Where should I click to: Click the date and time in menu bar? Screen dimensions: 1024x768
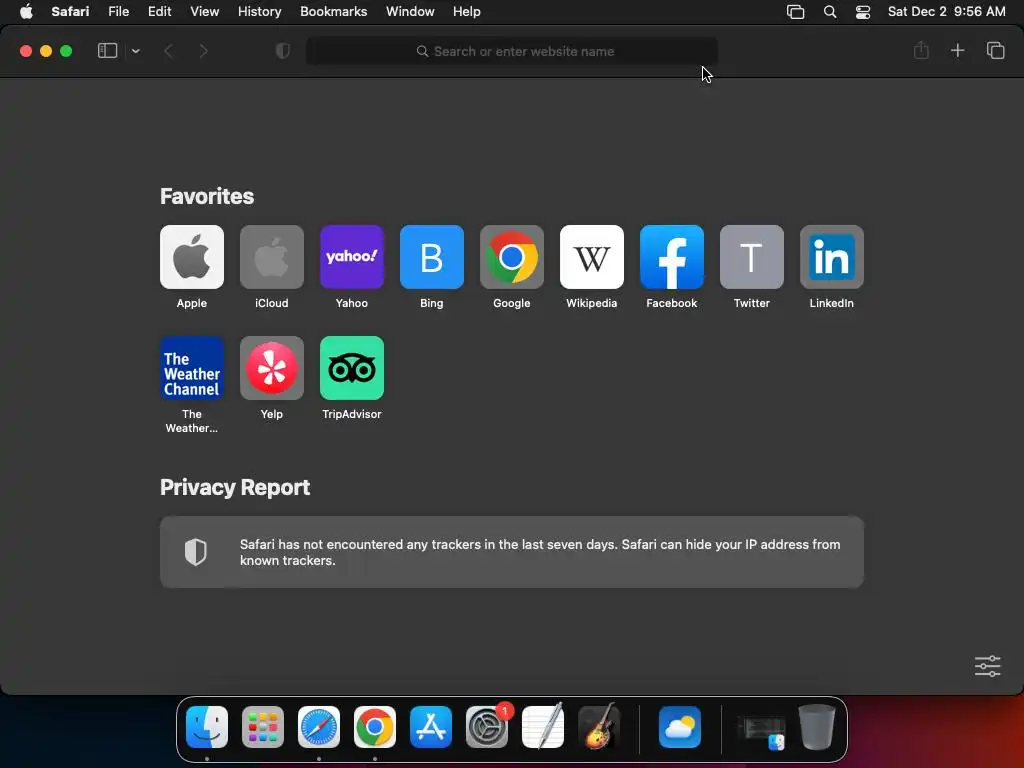(x=946, y=12)
